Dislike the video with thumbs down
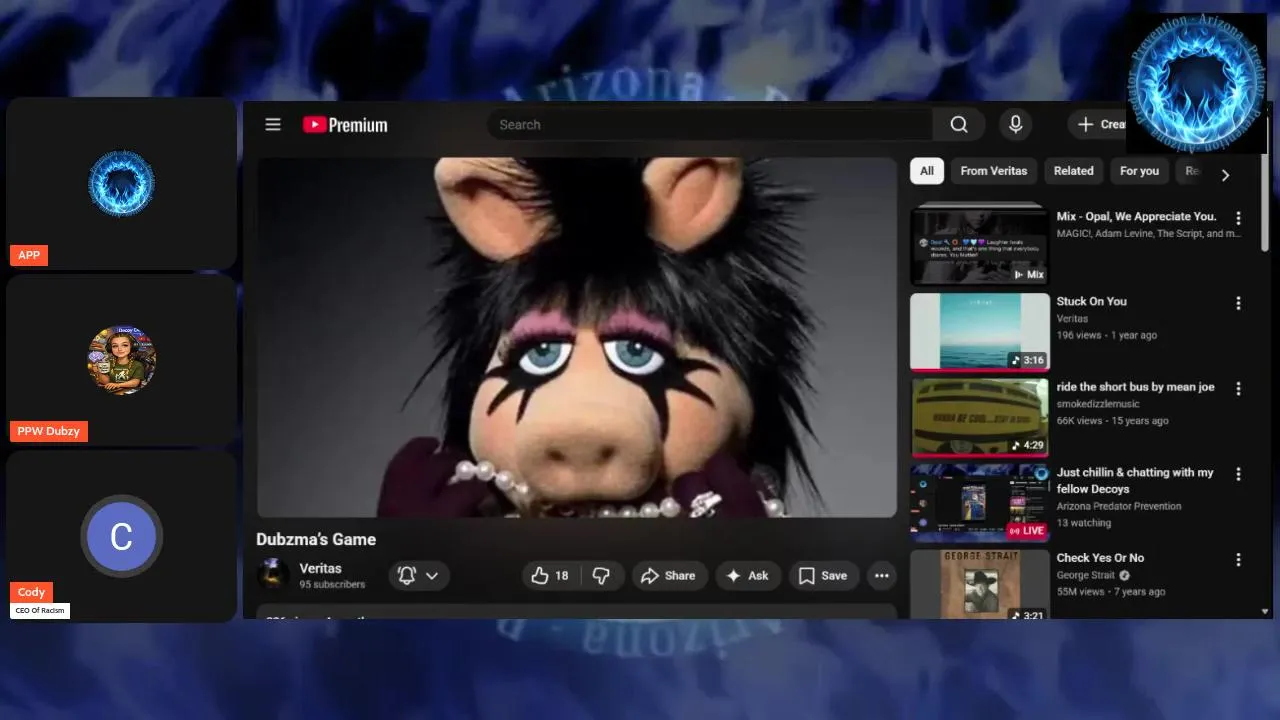1280x720 pixels. click(x=601, y=575)
